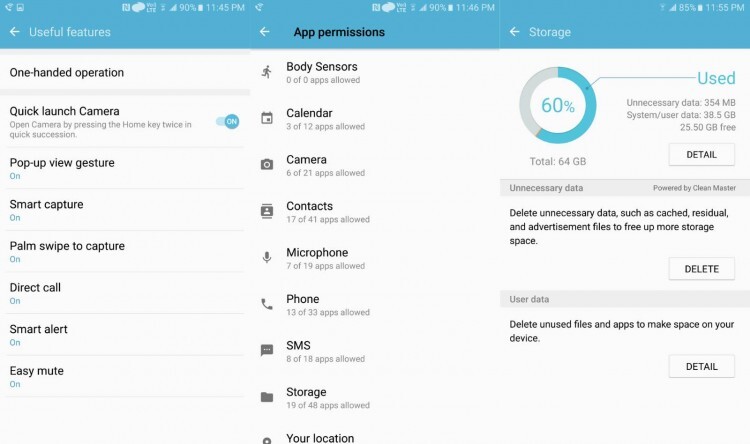Screen dimensions: 750x444
Task: Go back from Storage screen
Action: 515,32
